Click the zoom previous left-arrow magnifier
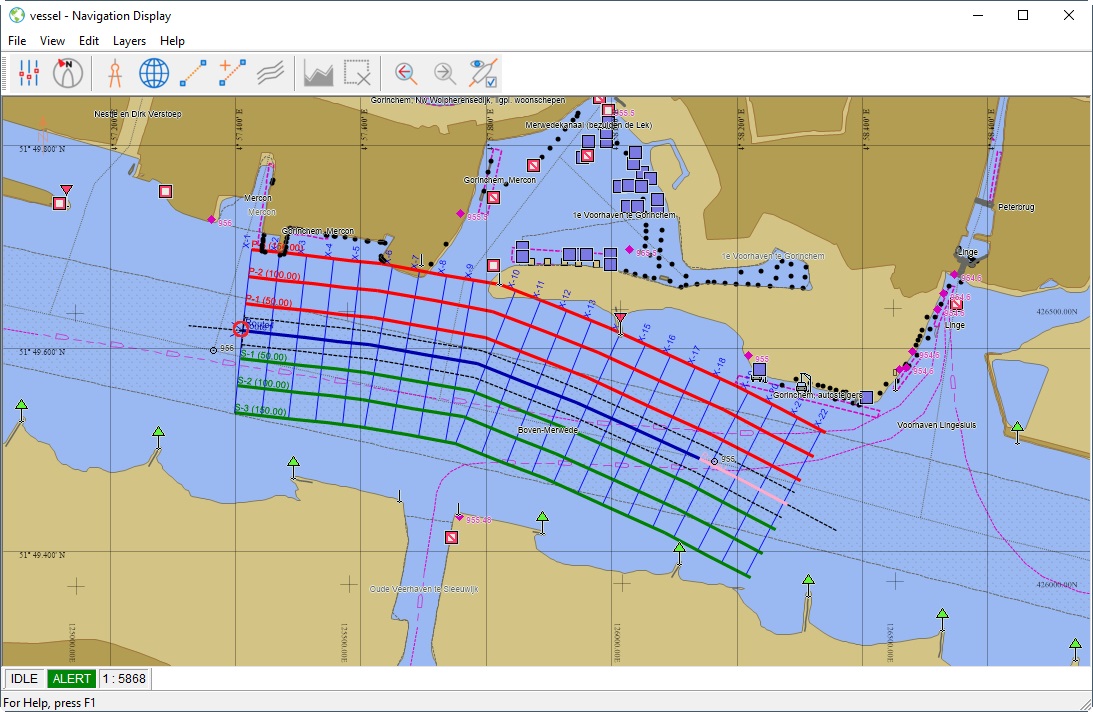The height and width of the screenshot is (712, 1093). click(x=405, y=73)
